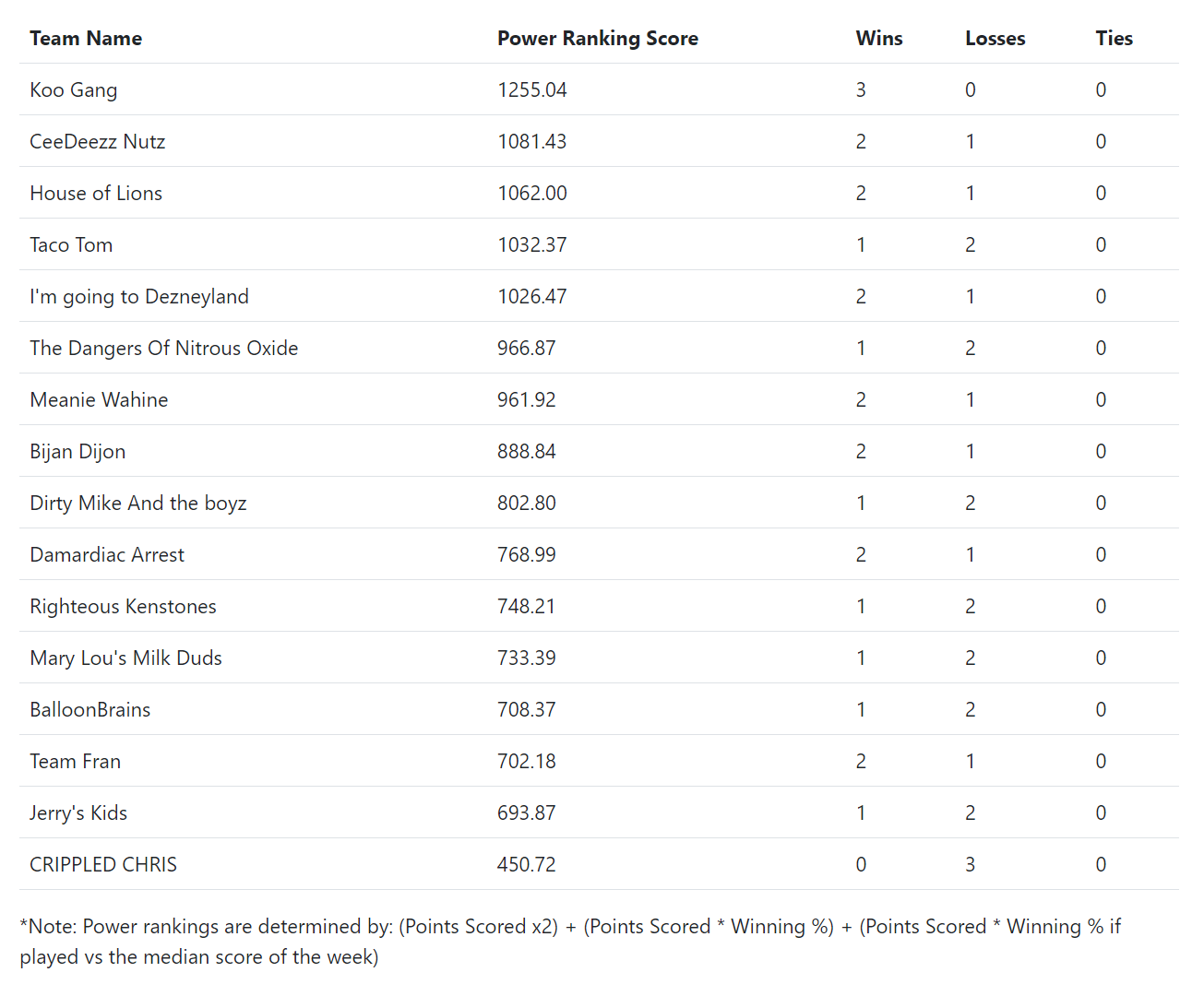Select the Losses column header

(995, 38)
